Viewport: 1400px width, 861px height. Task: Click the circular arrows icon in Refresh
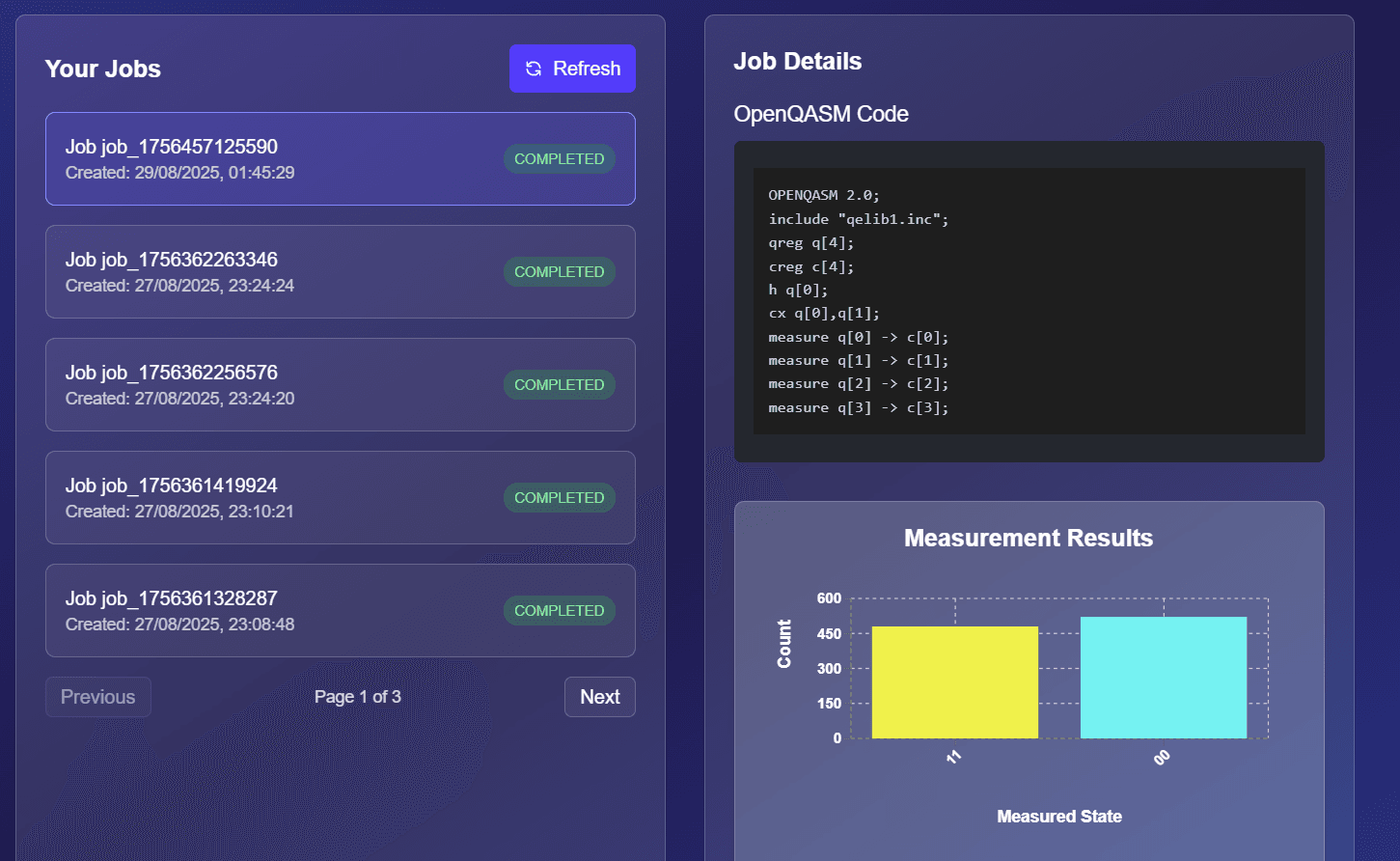coord(534,69)
